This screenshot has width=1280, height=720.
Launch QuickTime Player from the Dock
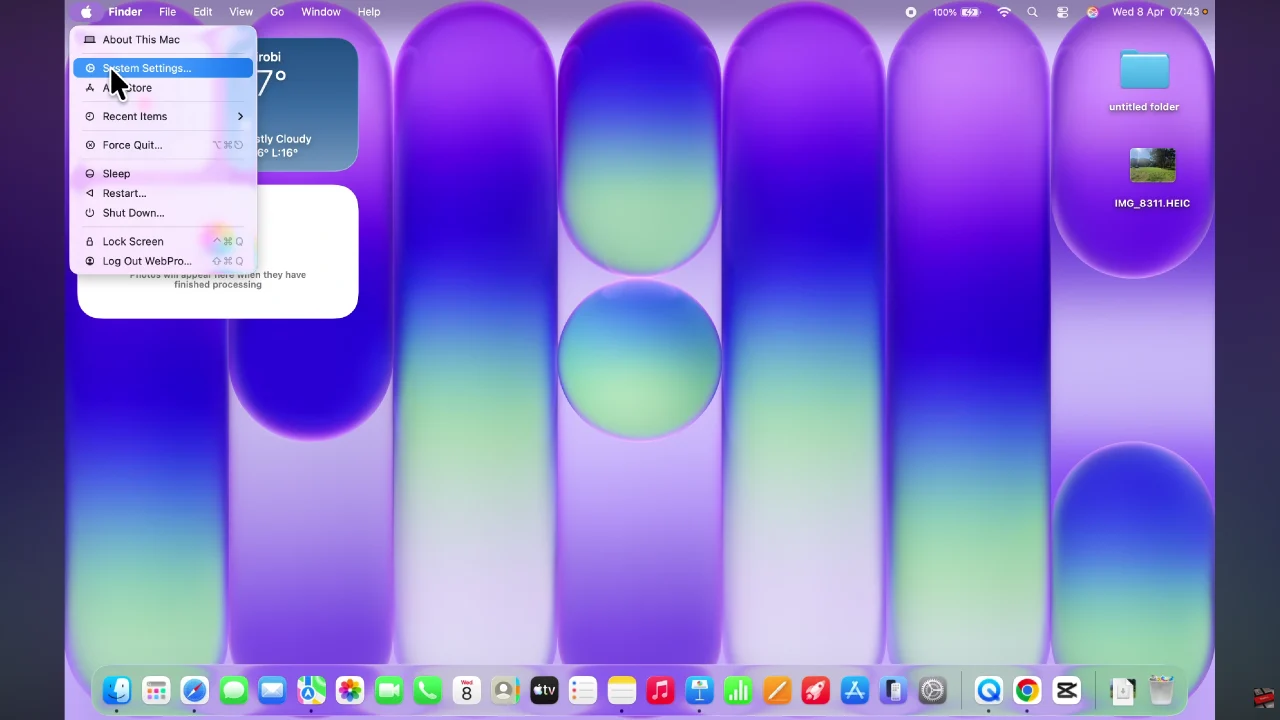pyautogui.click(x=988, y=690)
